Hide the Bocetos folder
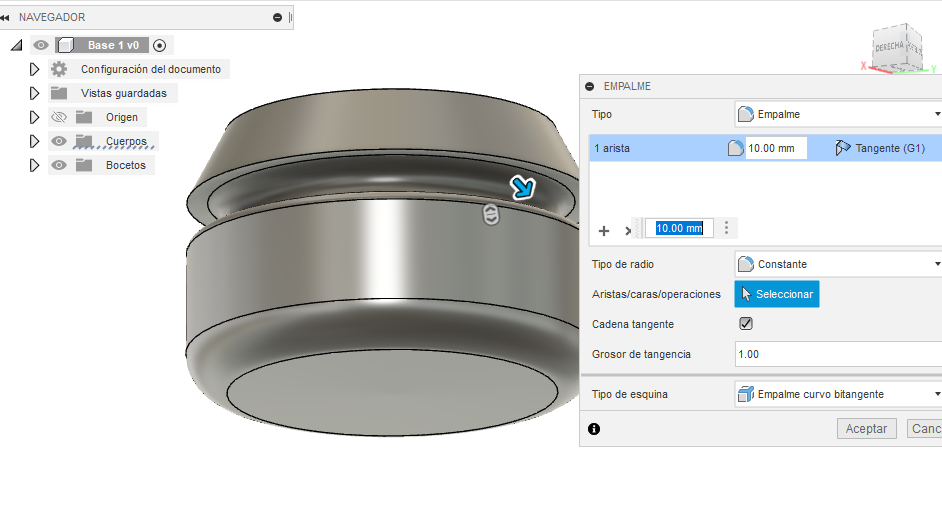The image size is (942, 514). point(59,165)
